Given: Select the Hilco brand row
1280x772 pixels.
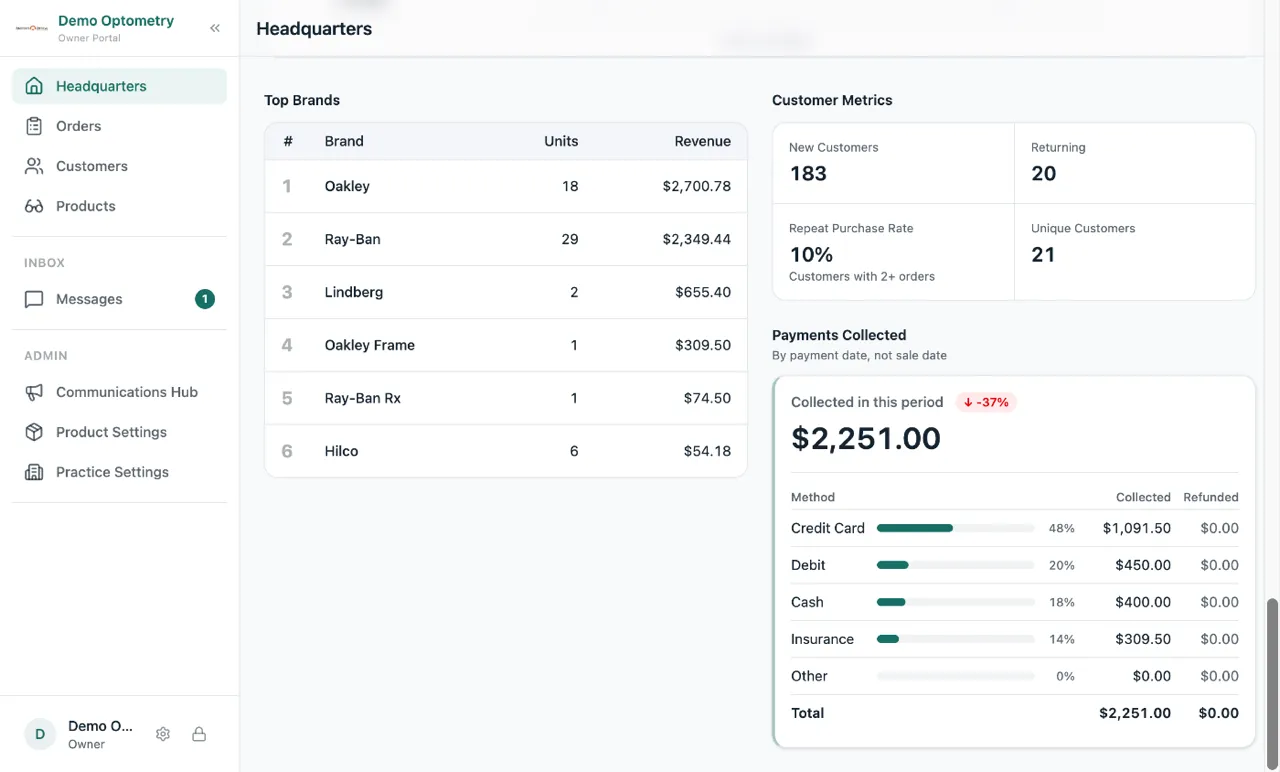Looking at the screenshot, I should point(506,451).
